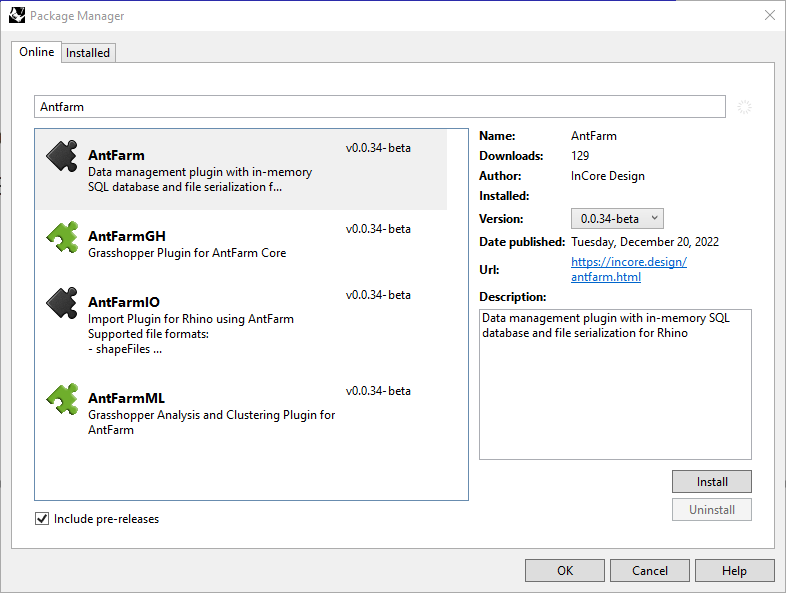Click 'Grasshopper Plugin for AntFarm Core' description
Screen dimensions: 786x593
(187, 253)
